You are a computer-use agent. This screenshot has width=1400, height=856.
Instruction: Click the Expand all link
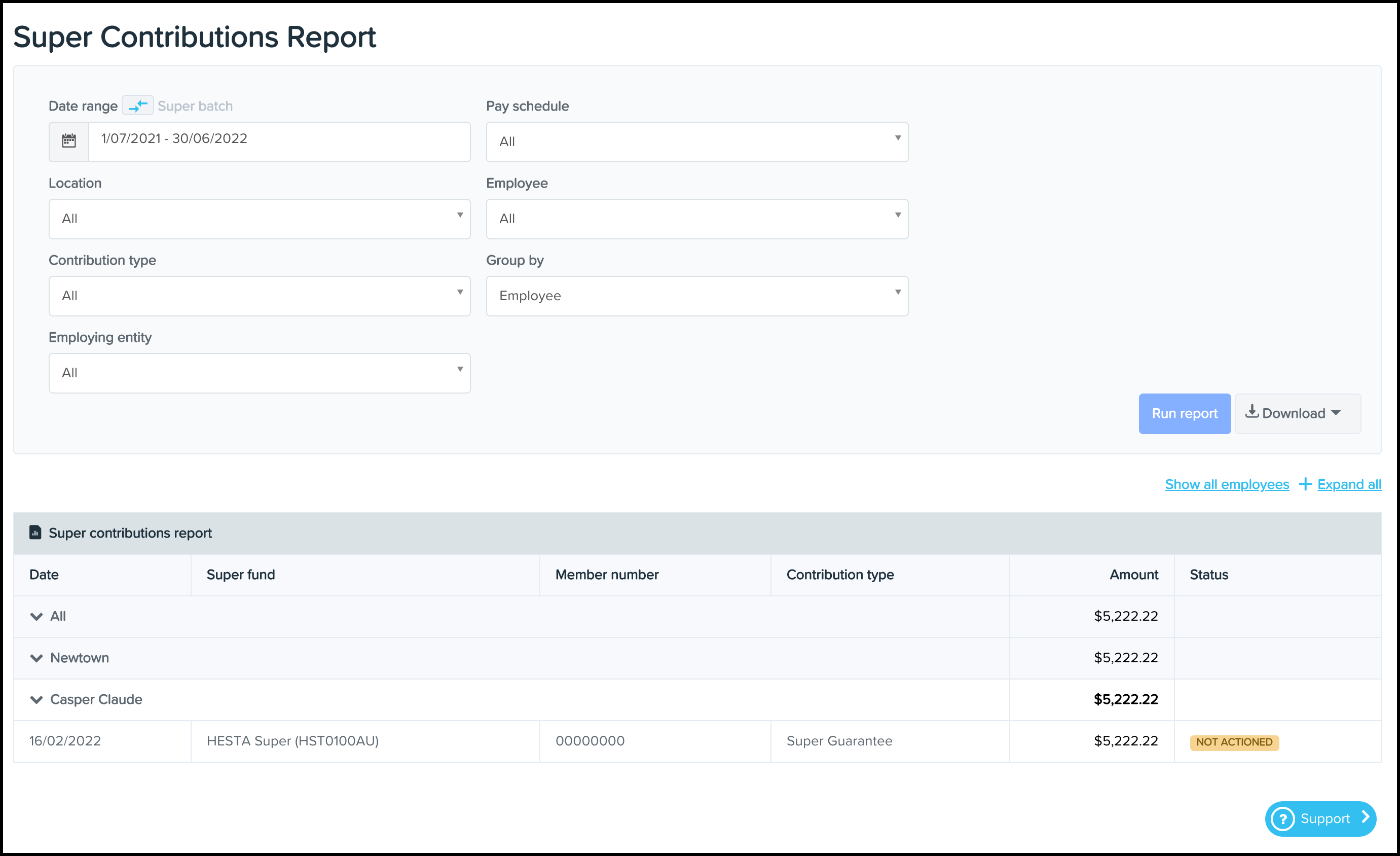click(1349, 484)
